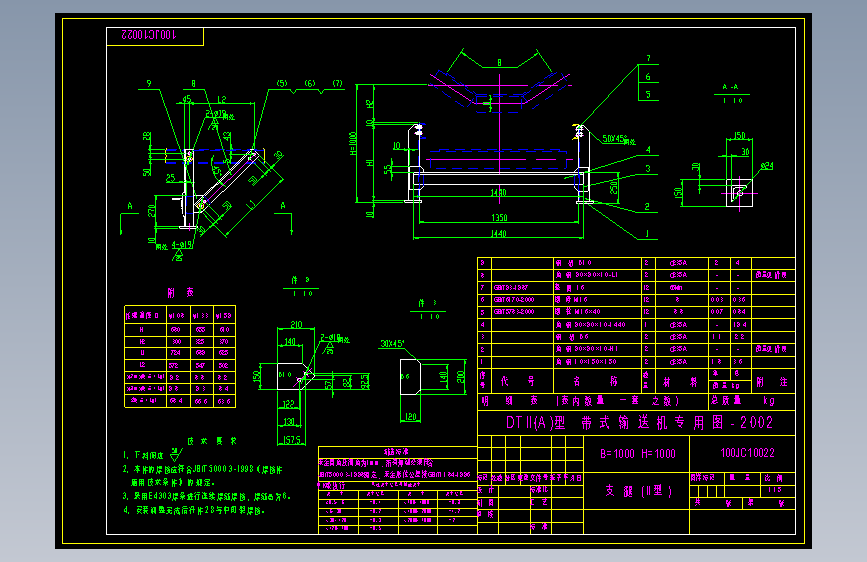The image size is (867, 562).
Task: Select balloon 7 at right of front view
Action: click(x=648, y=59)
